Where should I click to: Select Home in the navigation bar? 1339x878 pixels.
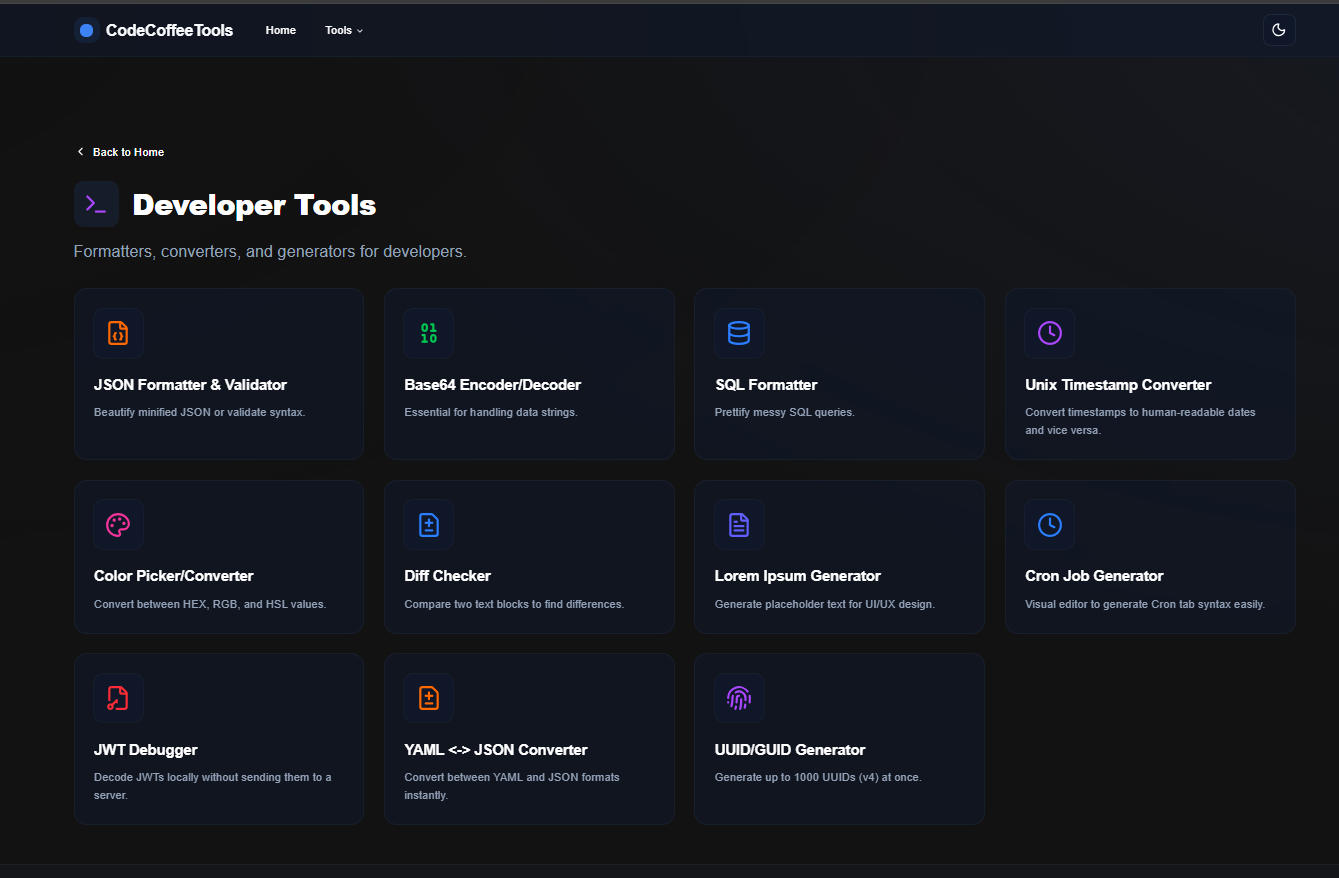pos(280,29)
